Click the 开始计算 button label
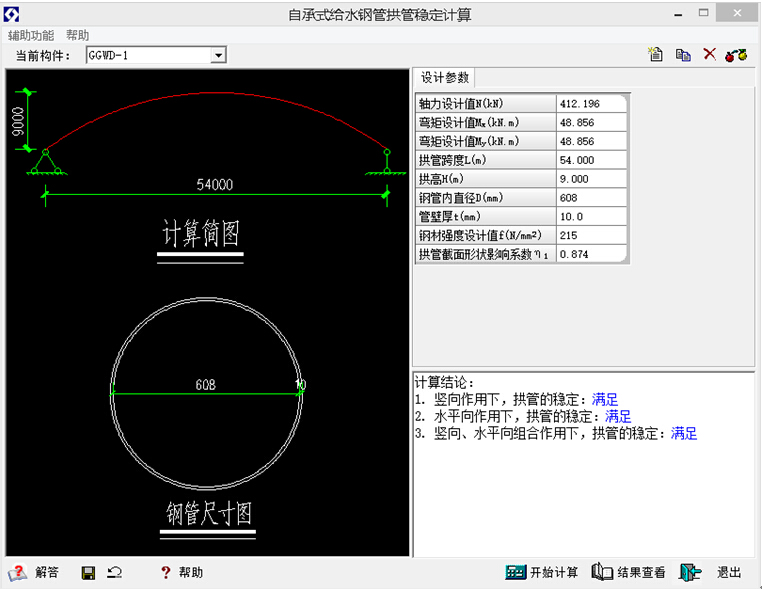This screenshot has width=762, height=589. coord(554,572)
